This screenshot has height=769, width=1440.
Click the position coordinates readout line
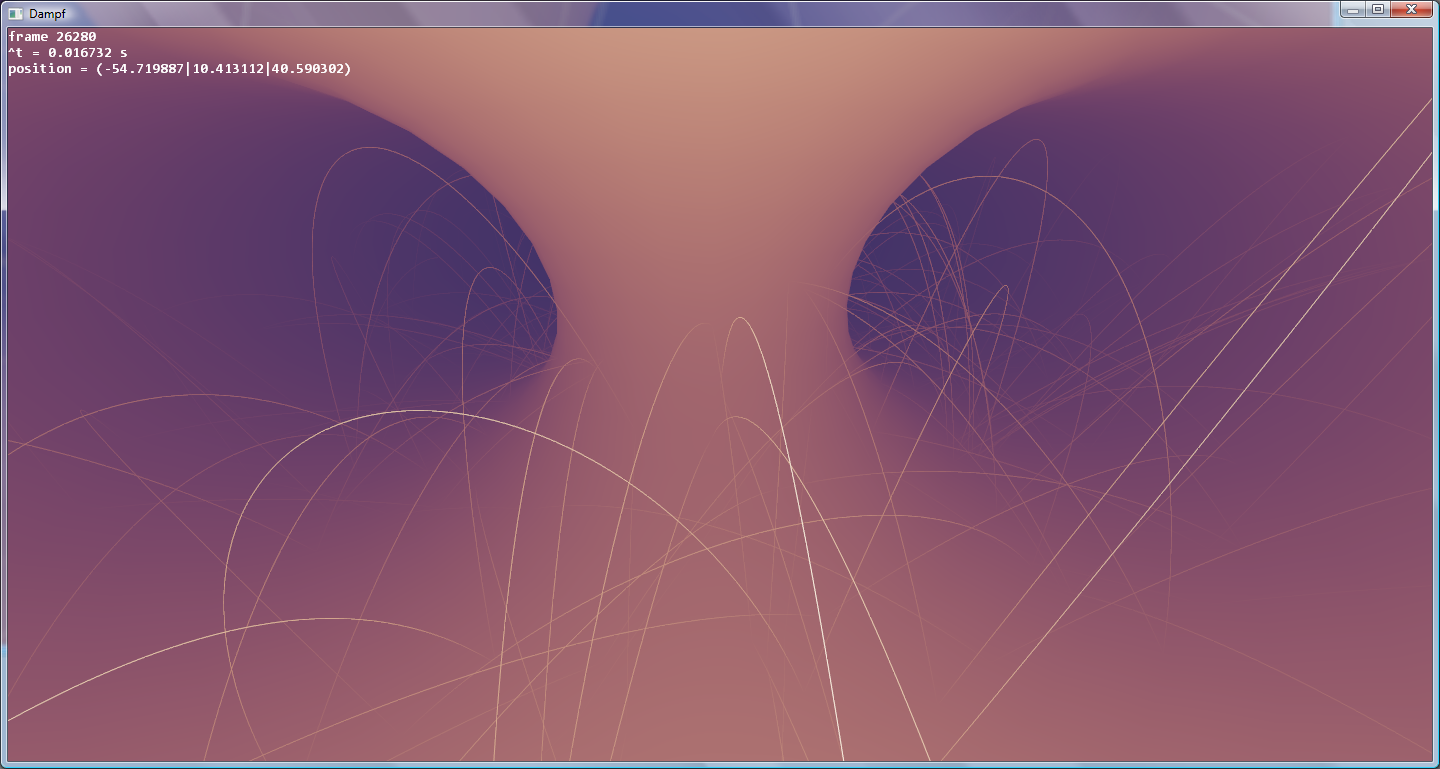click(180, 69)
